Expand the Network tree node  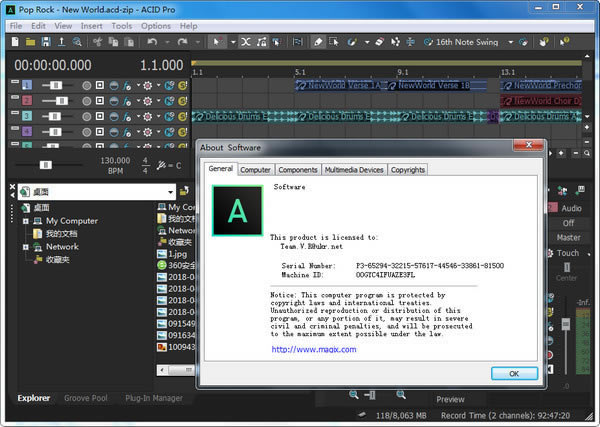pos(26,247)
